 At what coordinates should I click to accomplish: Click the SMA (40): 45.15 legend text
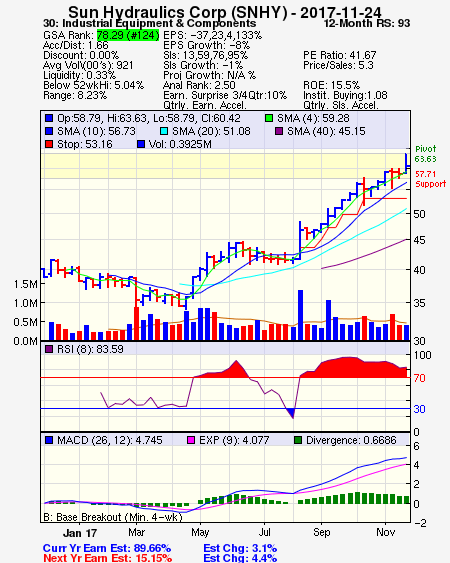(326, 131)
